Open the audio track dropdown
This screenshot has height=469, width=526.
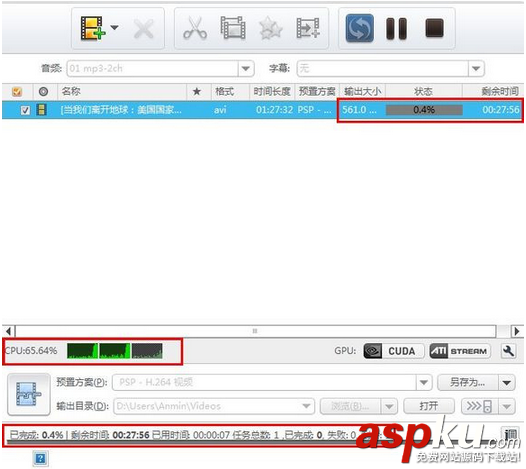246,68
